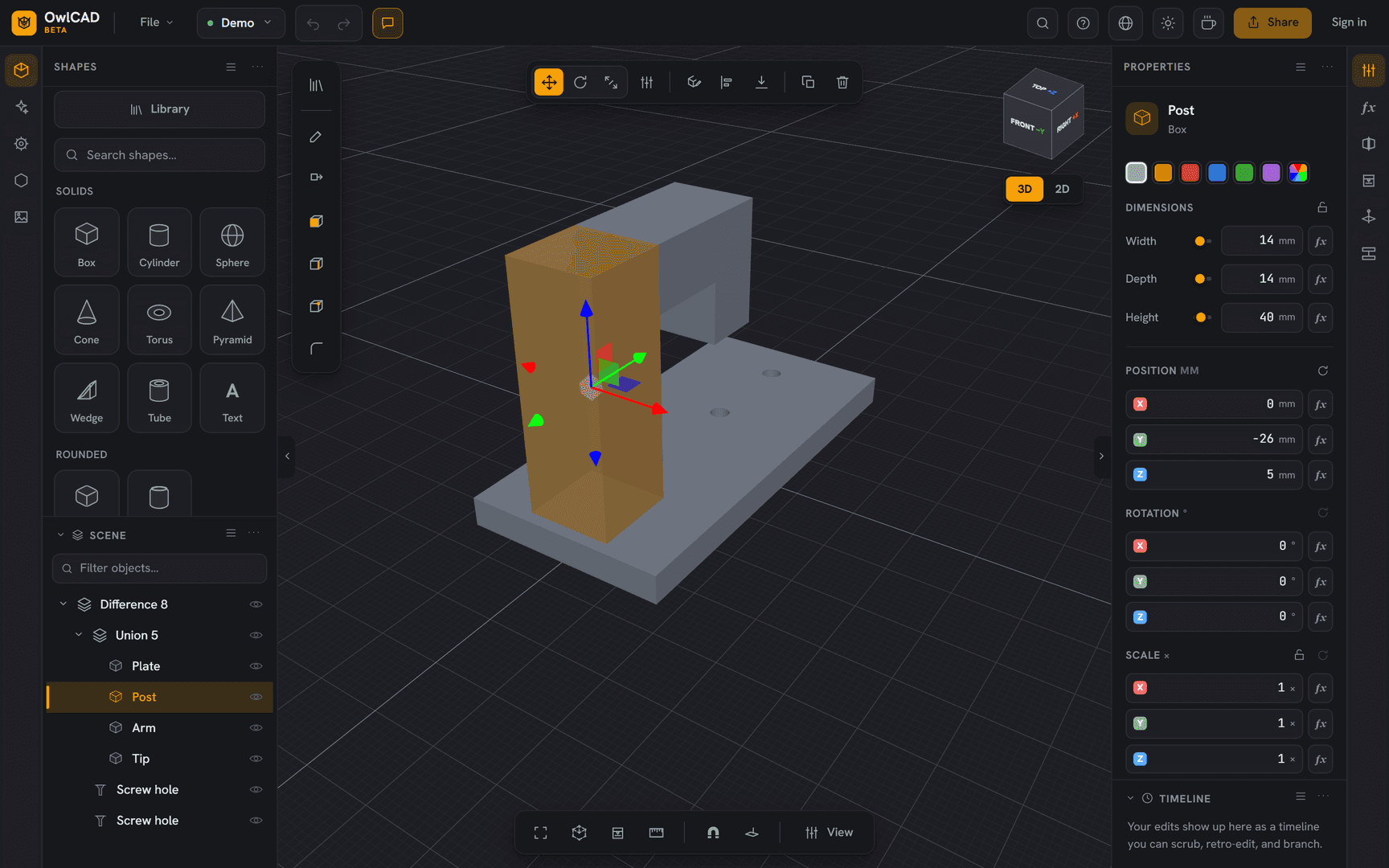
Task: Add a Text shape
Action: (232, 398)
